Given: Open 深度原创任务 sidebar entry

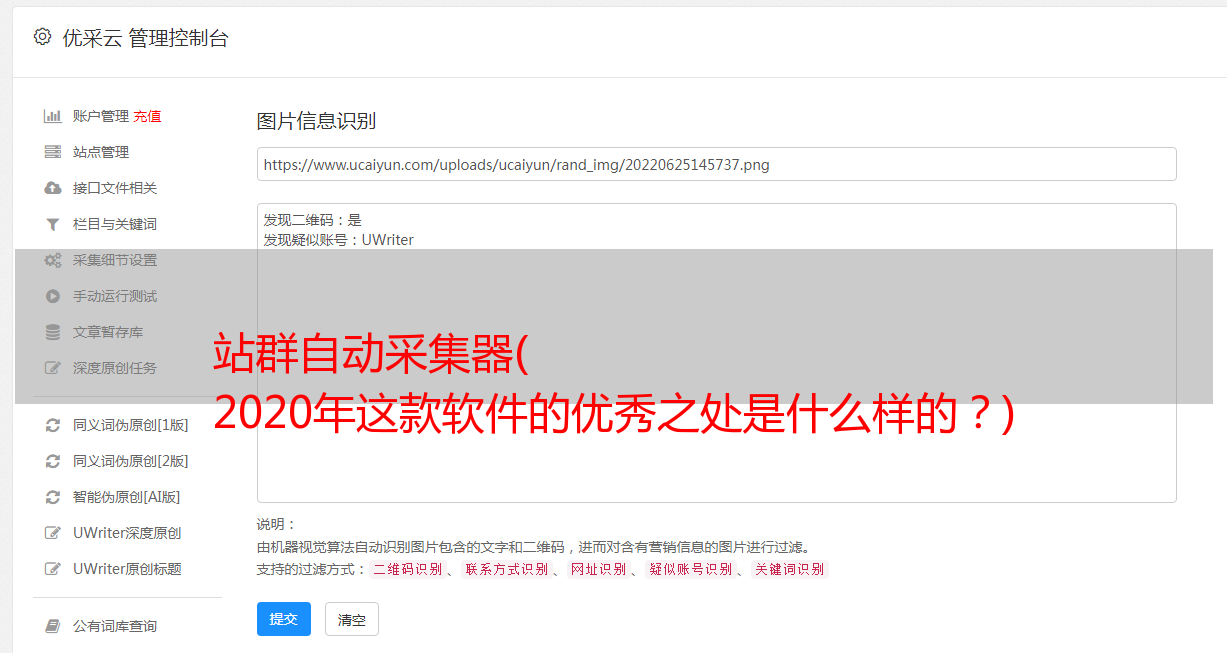Looking at the screenshot, I should 115,368.
